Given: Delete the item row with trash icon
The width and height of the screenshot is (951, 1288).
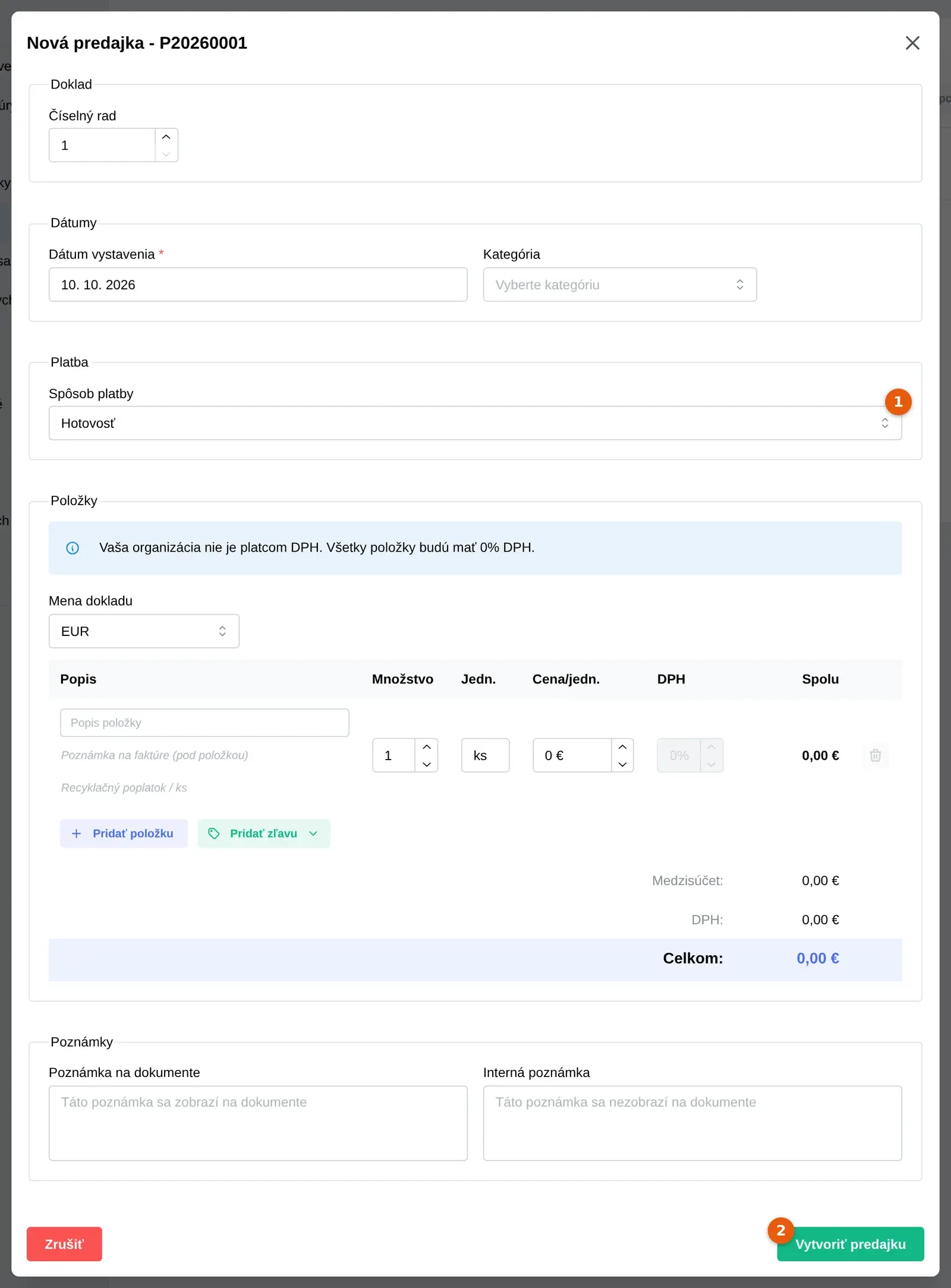Looking at the screenshot, I should coord(876,755).
